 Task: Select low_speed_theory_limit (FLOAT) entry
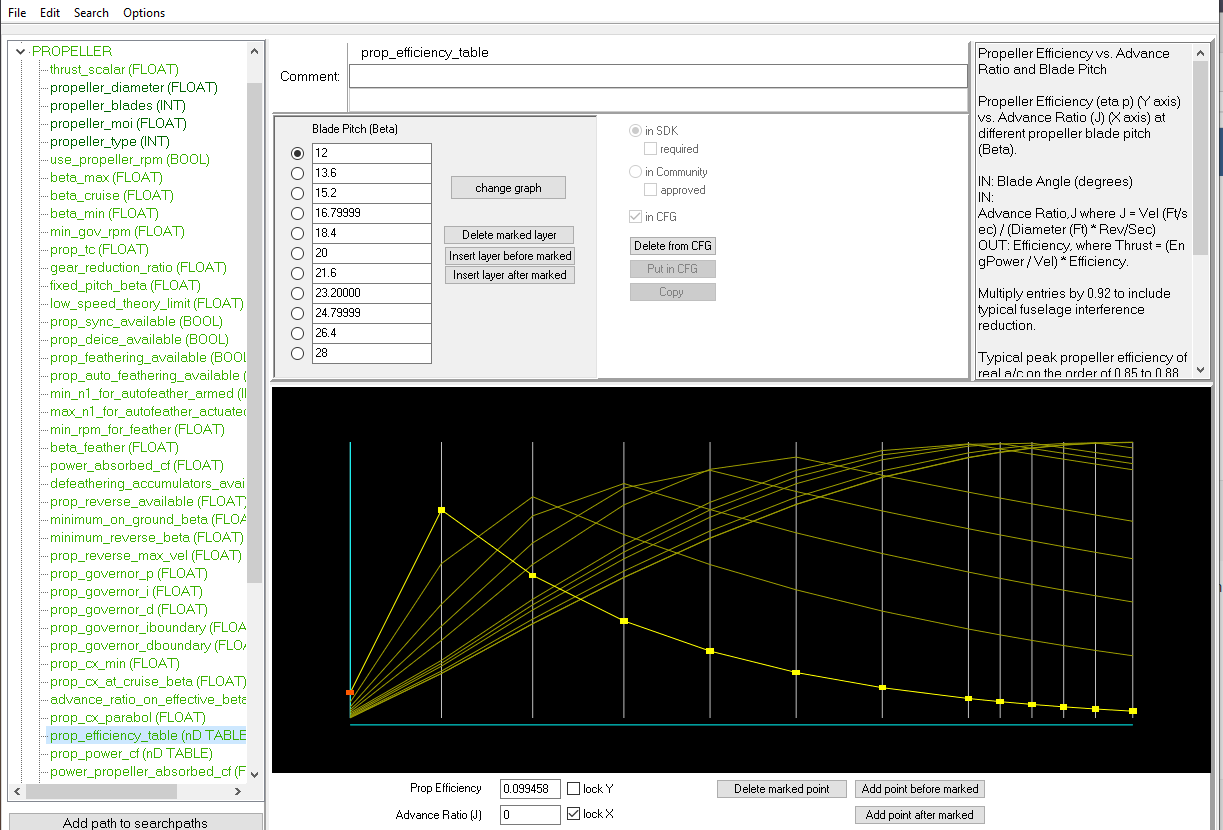click(147, 303)
